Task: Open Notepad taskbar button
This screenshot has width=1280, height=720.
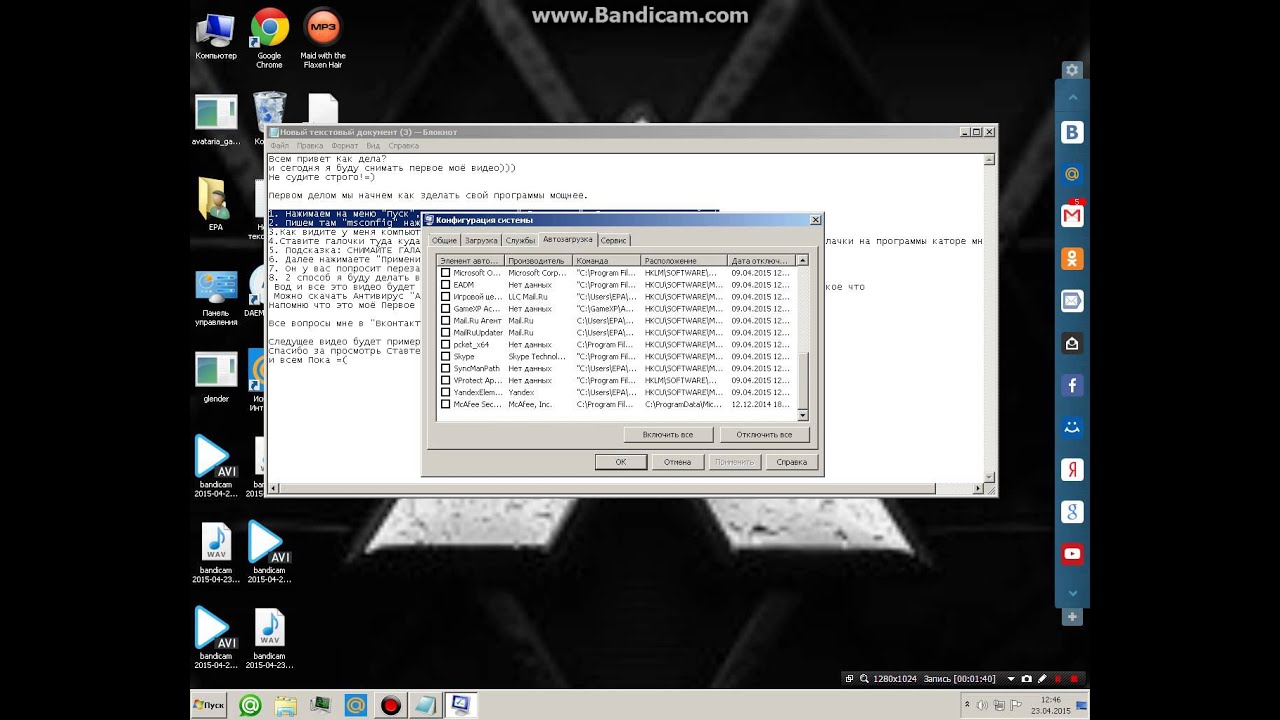Action: tap(426, 705)
